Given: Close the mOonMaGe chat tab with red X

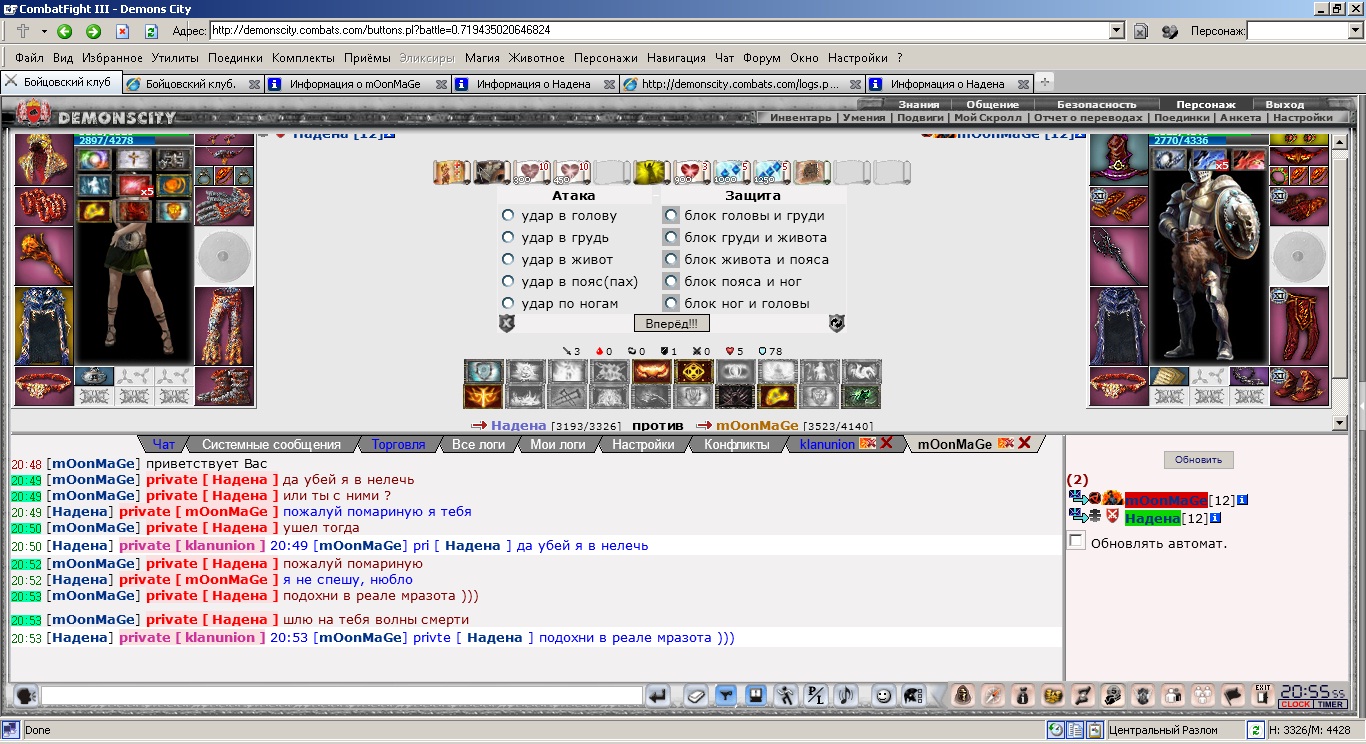Looking at the screenshot, I should [x=1024, y=443].
